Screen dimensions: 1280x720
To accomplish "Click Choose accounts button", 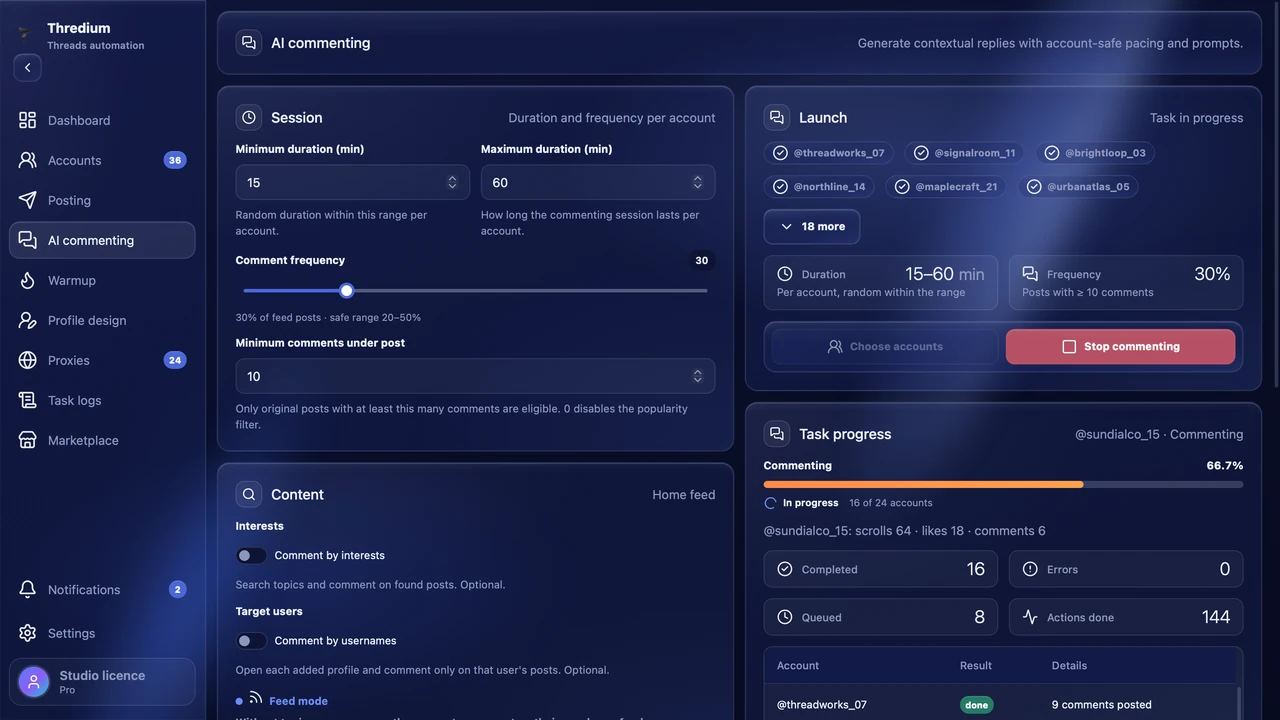I will (884, 346).
